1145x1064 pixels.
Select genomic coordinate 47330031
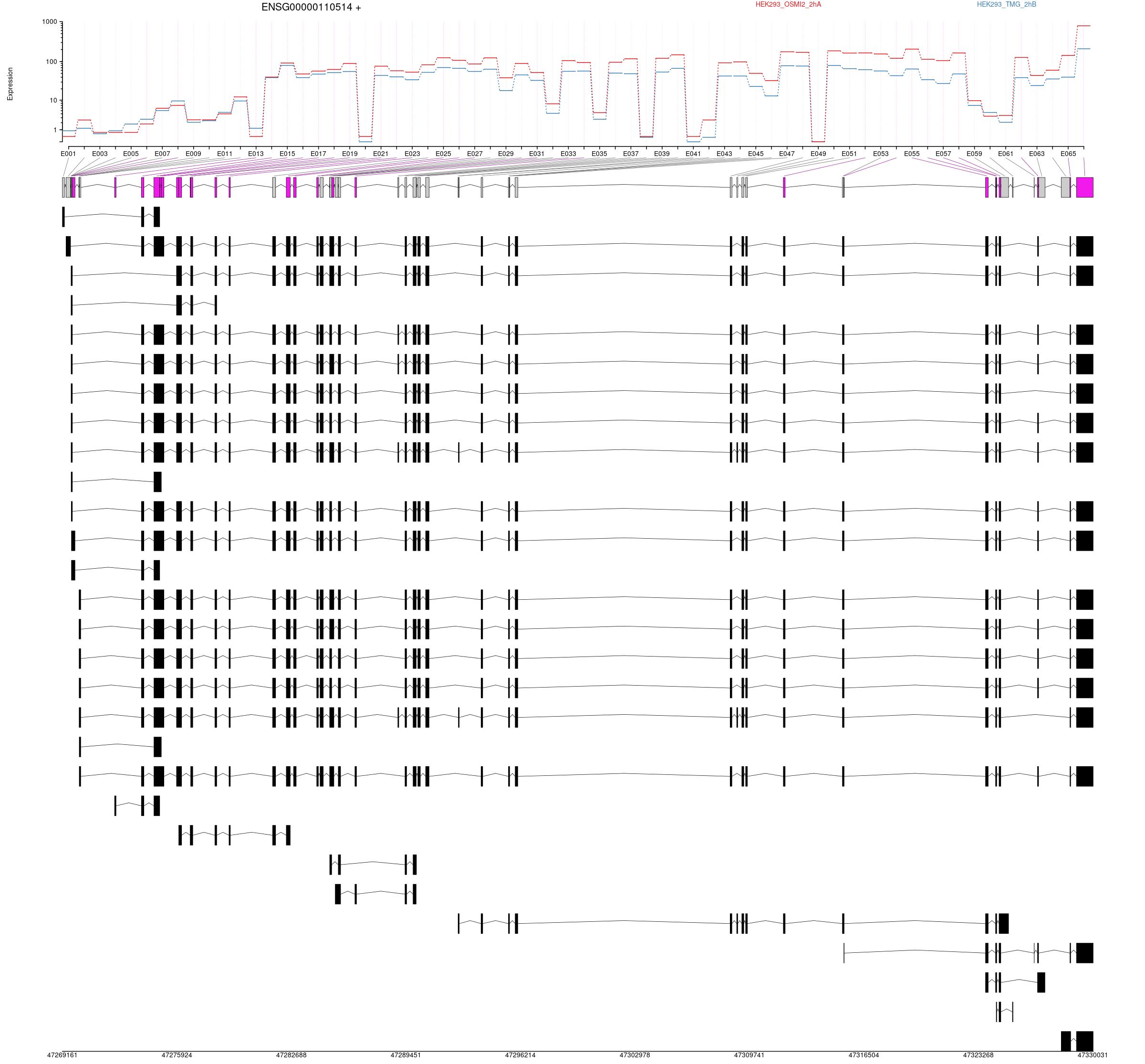pyautogui.click(x=1093, y=1055)
